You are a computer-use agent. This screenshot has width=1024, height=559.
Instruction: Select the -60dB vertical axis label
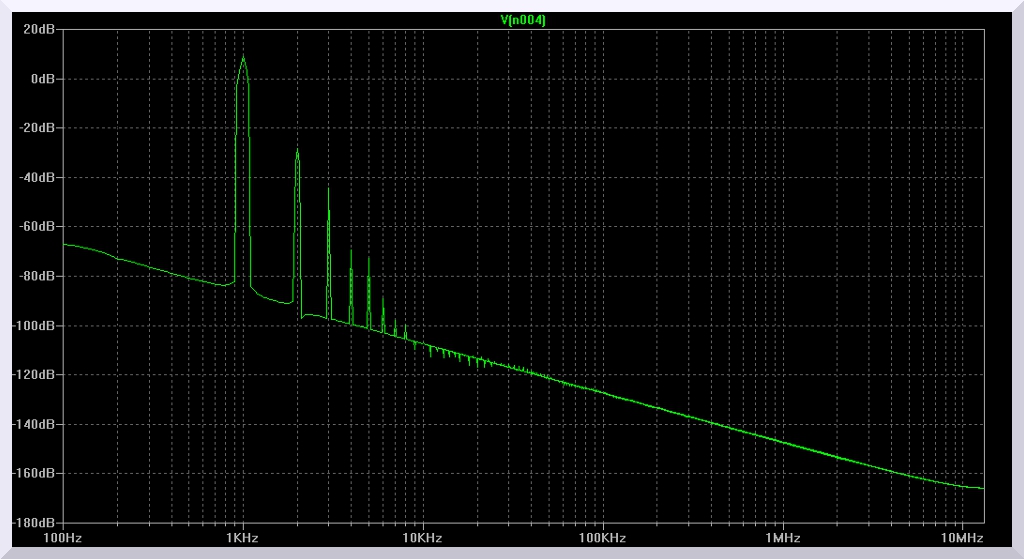(38, 227)
